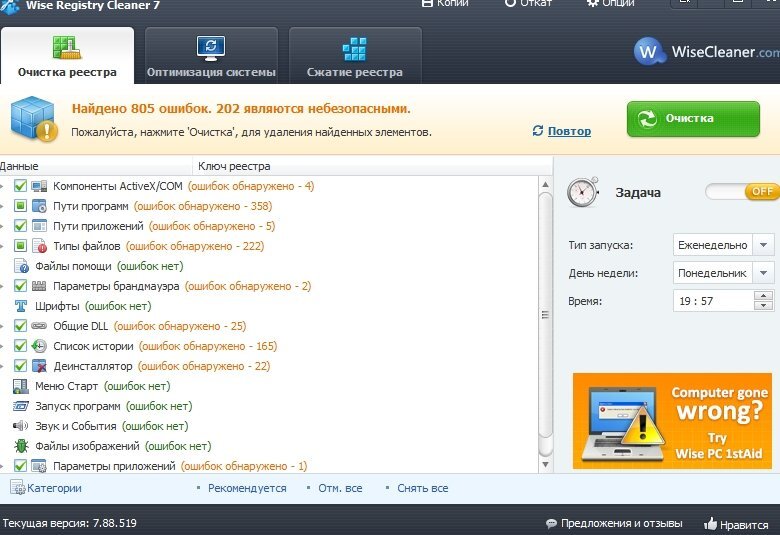Uncheck the Общие DLL checkbox

coord(20,325)
